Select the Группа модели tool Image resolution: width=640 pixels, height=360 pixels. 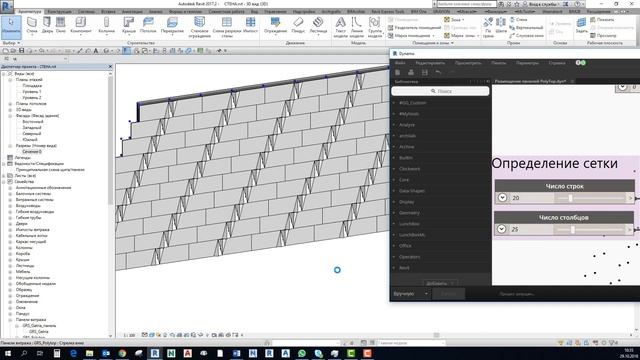(x=375, y=27)
